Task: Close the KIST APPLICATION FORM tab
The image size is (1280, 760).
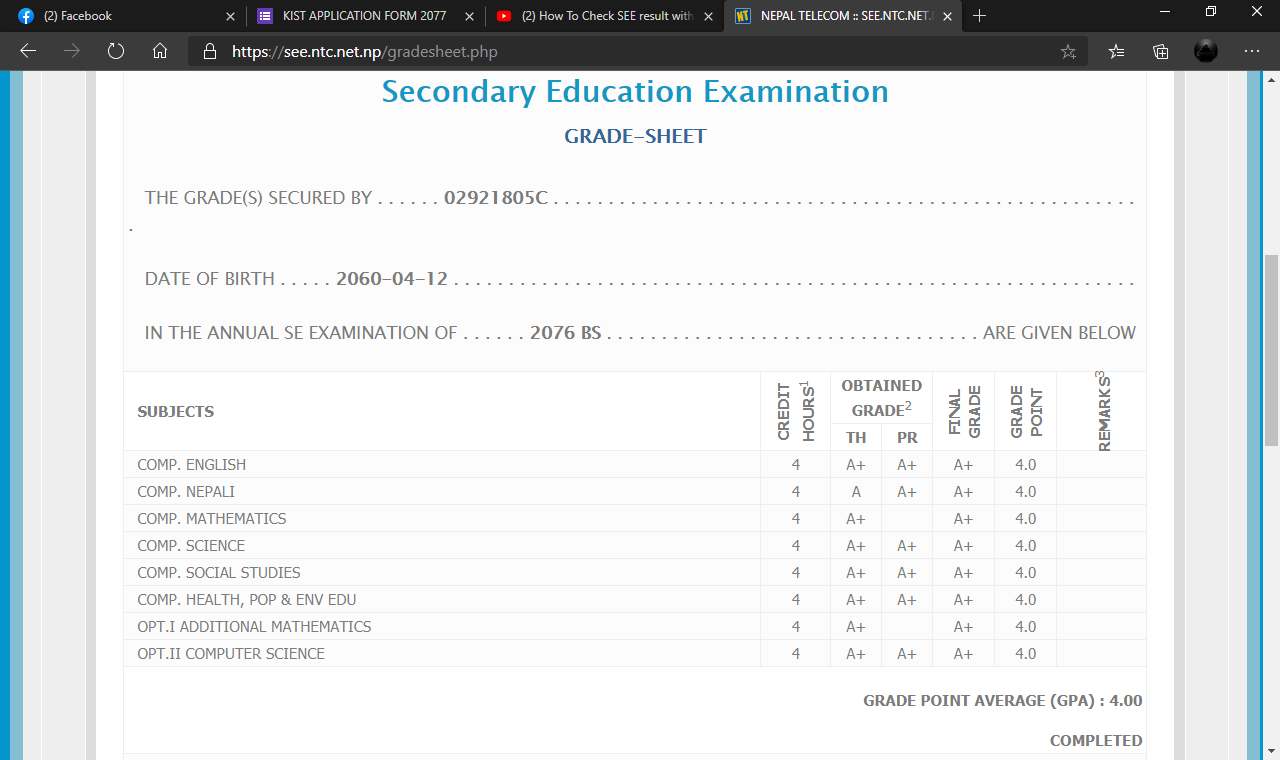Action: click(x=470, y=16)
